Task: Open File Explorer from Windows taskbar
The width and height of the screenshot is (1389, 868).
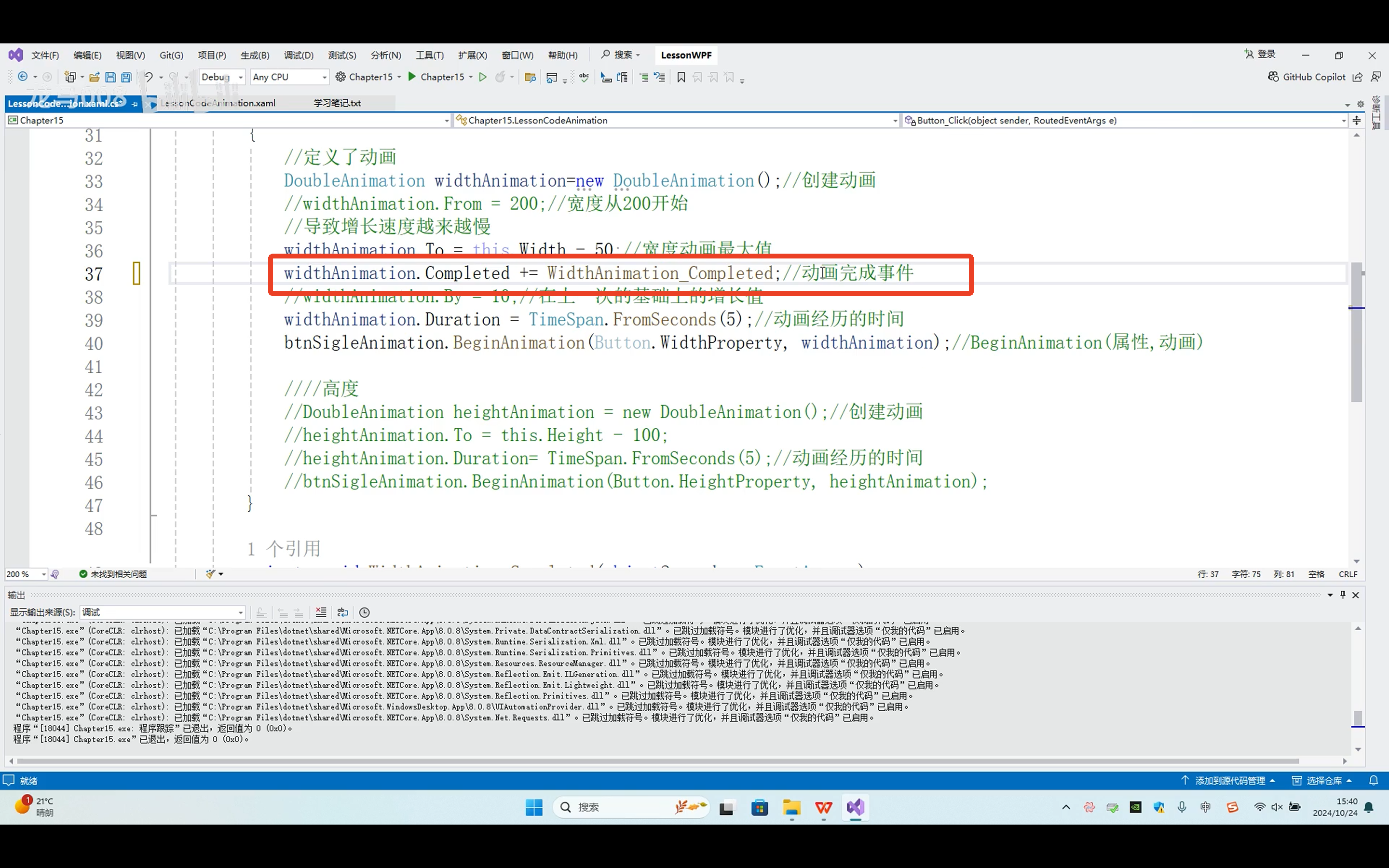Action: [x=791, y=808]
